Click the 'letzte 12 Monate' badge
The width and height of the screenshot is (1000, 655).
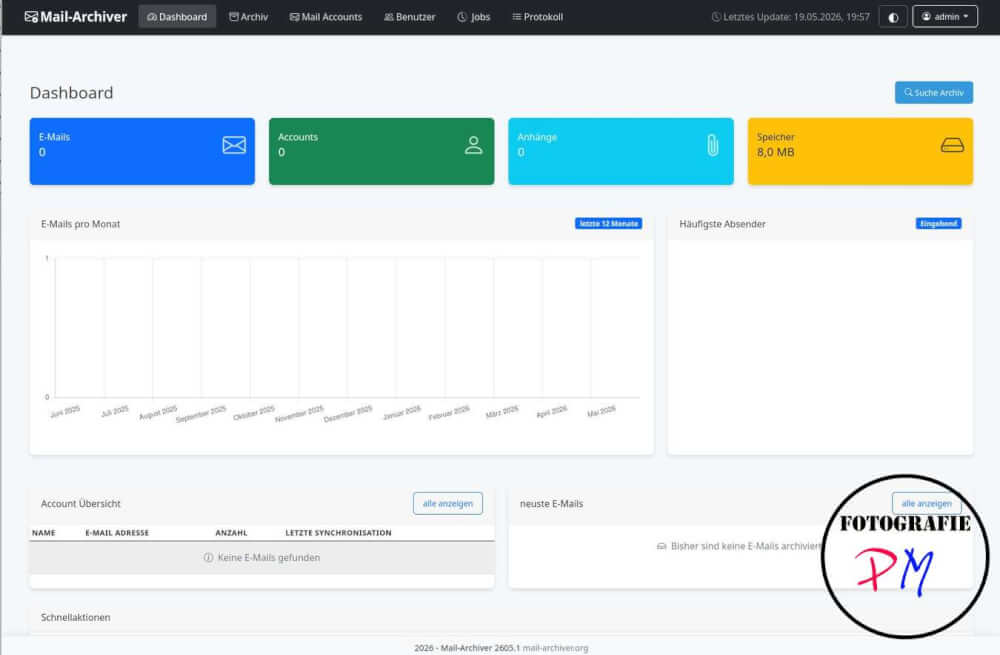[608, 224]
